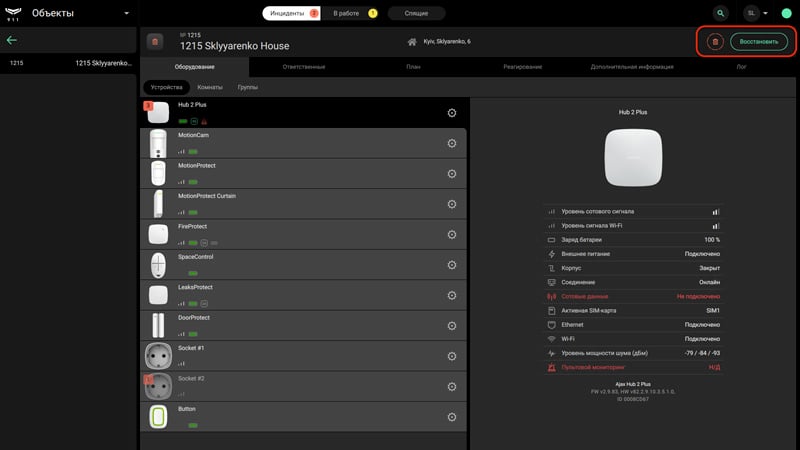Open settings gear for Socket #2
Viewport: 800px width, 450px height.
452,387
